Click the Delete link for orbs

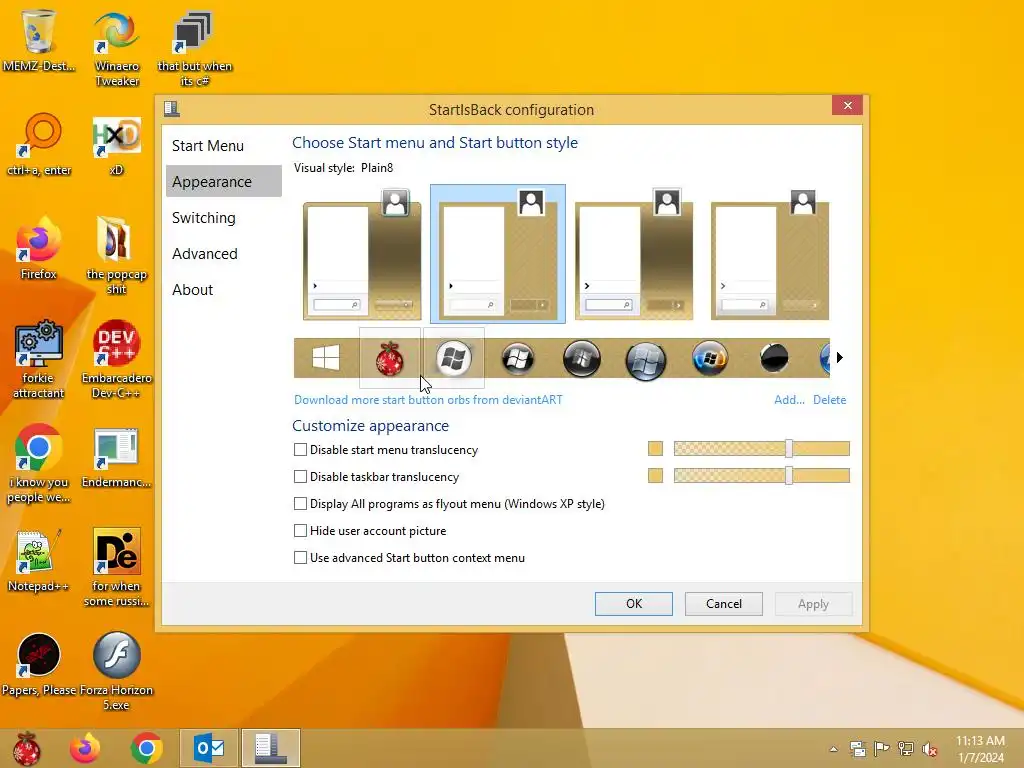tap(829, 400)
